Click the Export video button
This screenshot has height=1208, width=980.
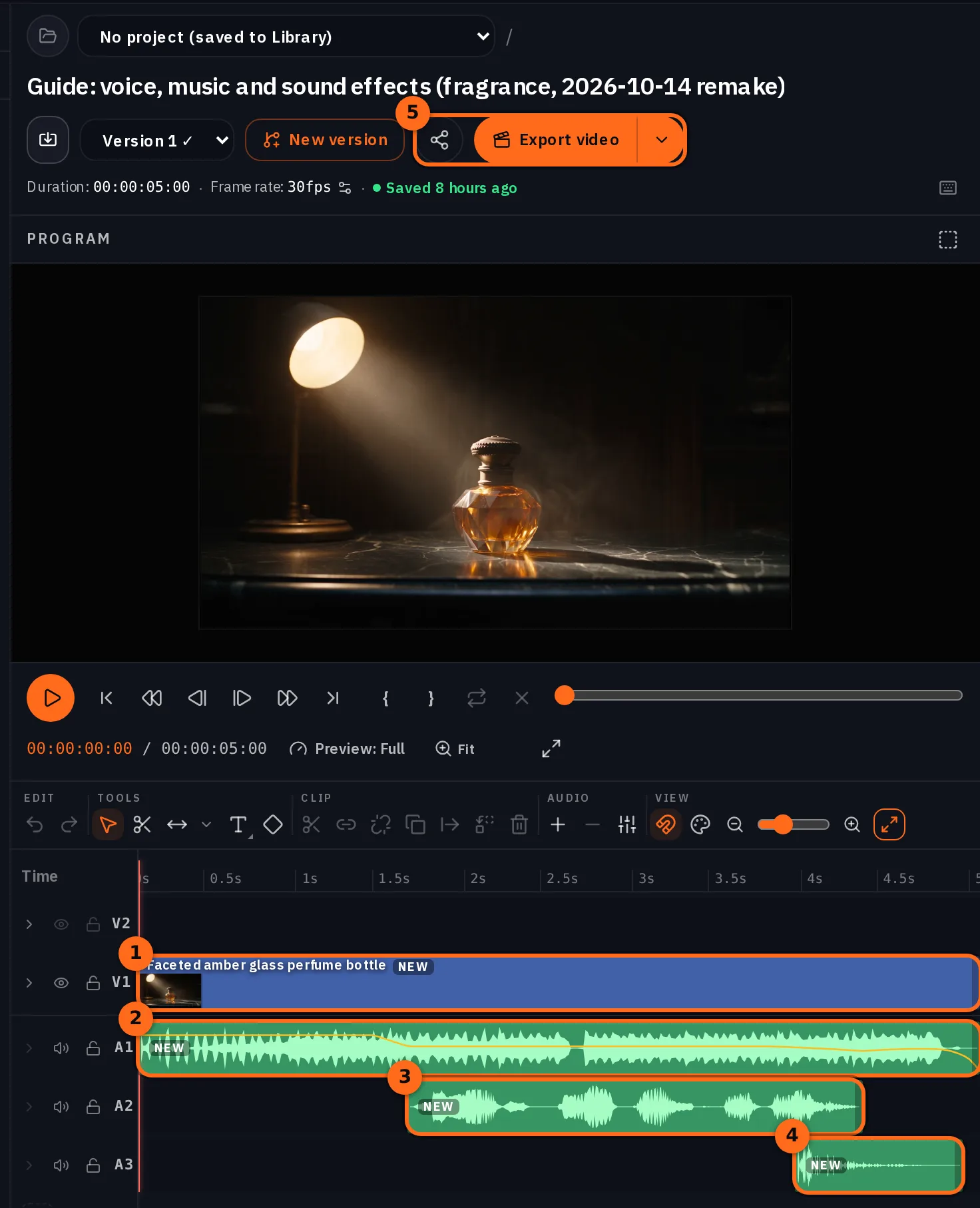(555, 140)
